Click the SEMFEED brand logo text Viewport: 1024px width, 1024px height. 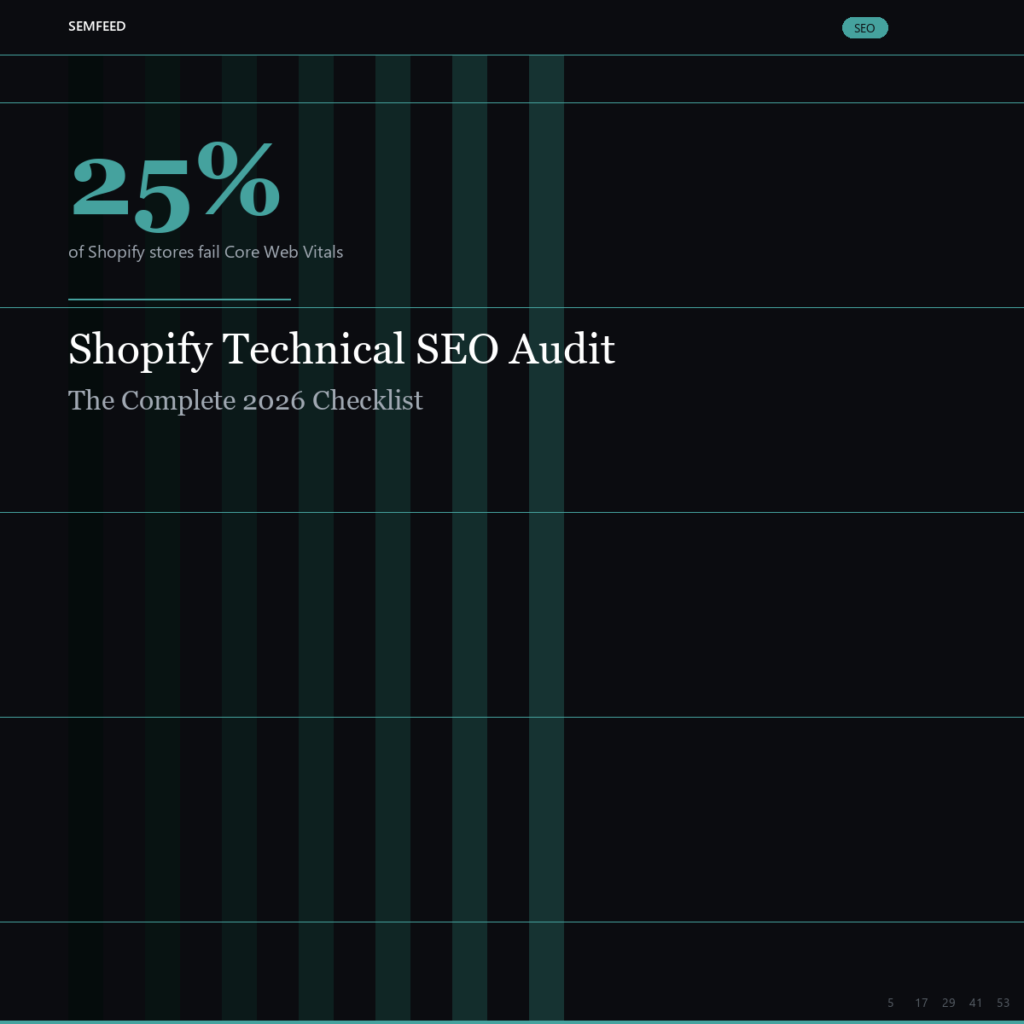tap(97, 26)
